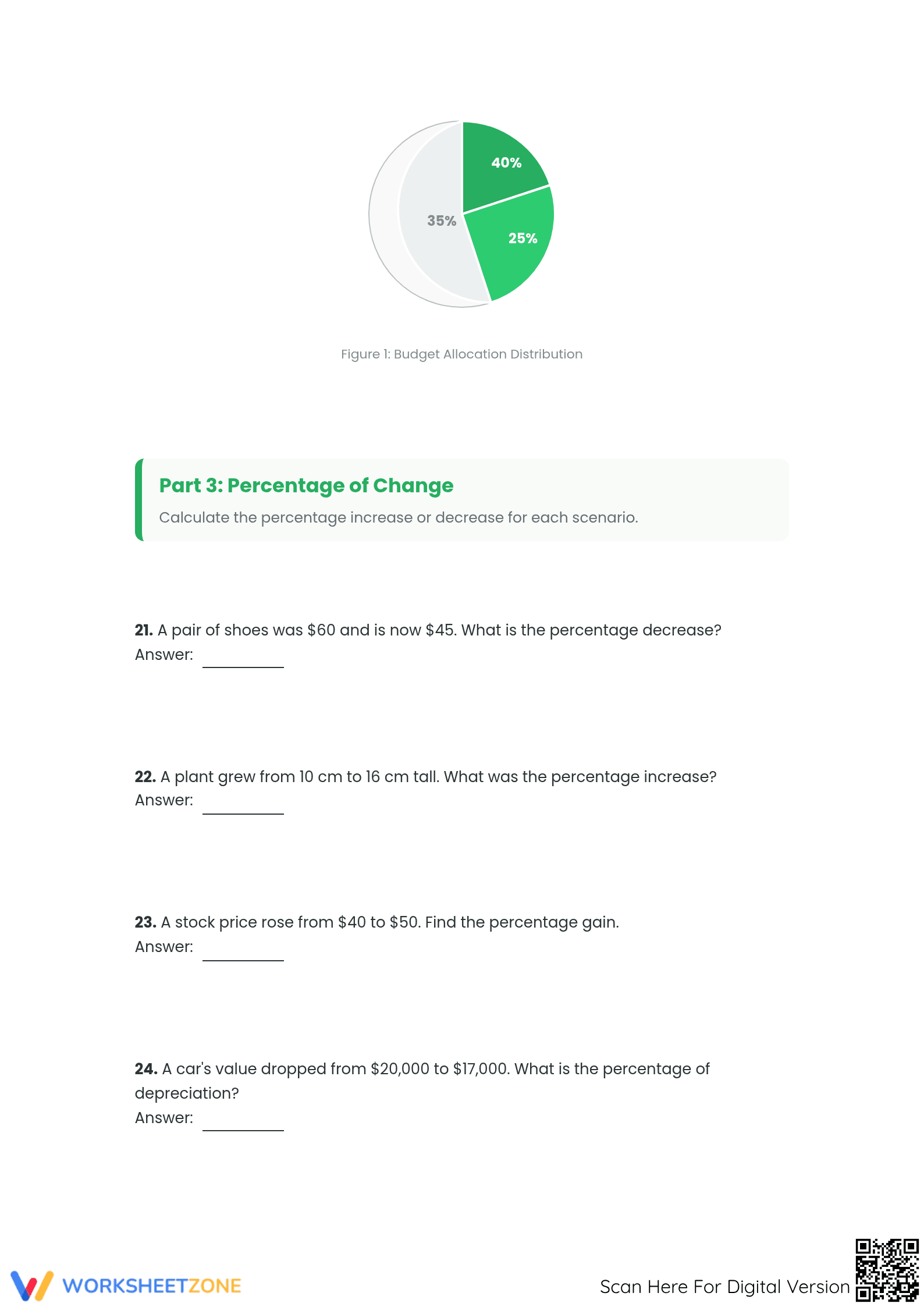This screenshot has width=924, height=1307.
Task: Click question 23 about stock price
Action: coord(377,922)
